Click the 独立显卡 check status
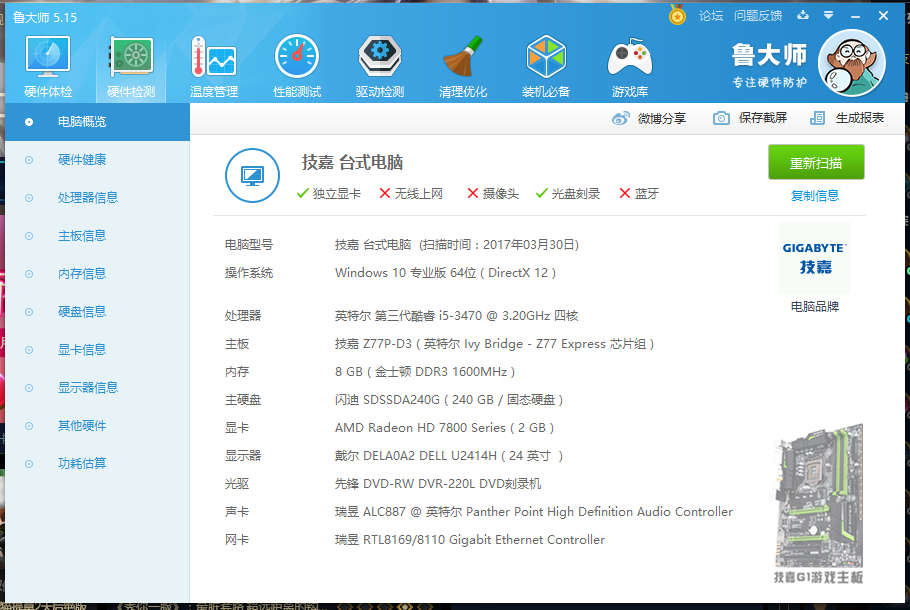This screenshot has width=910, height=610. point(328,194)
